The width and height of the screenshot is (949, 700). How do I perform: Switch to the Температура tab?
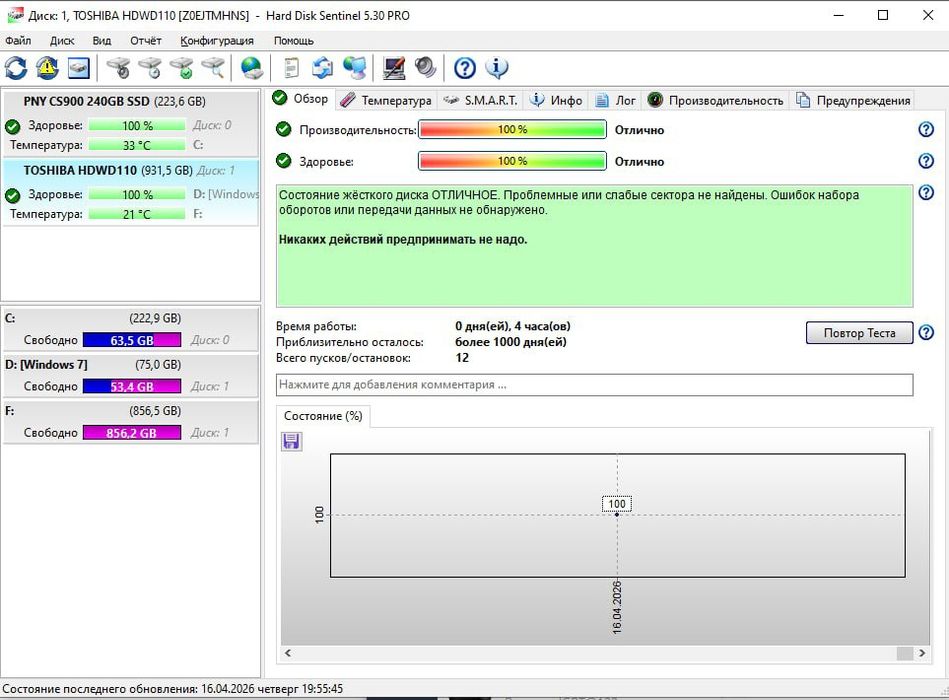pyautogui.click(x=386, y=100)
